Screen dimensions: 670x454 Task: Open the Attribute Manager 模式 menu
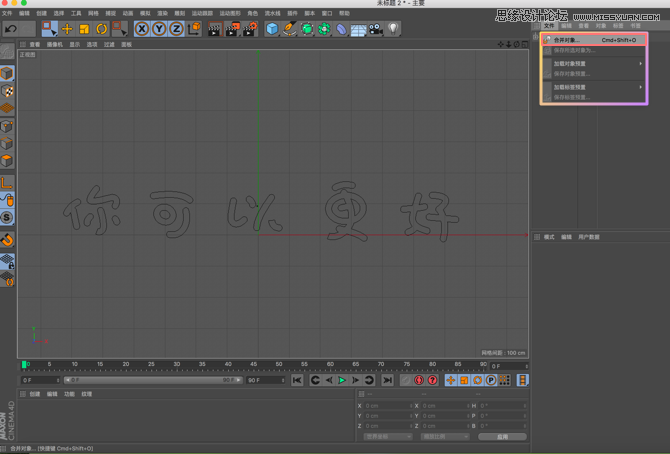point(549,237)
